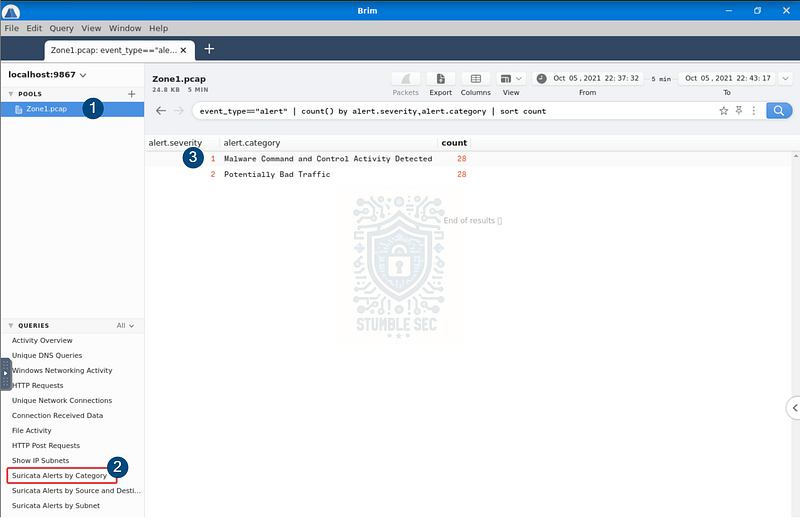Open the search bar three-dot menu
Viewport: 800px width, 530px height.
pyautogui.click(x=754, y=111)
